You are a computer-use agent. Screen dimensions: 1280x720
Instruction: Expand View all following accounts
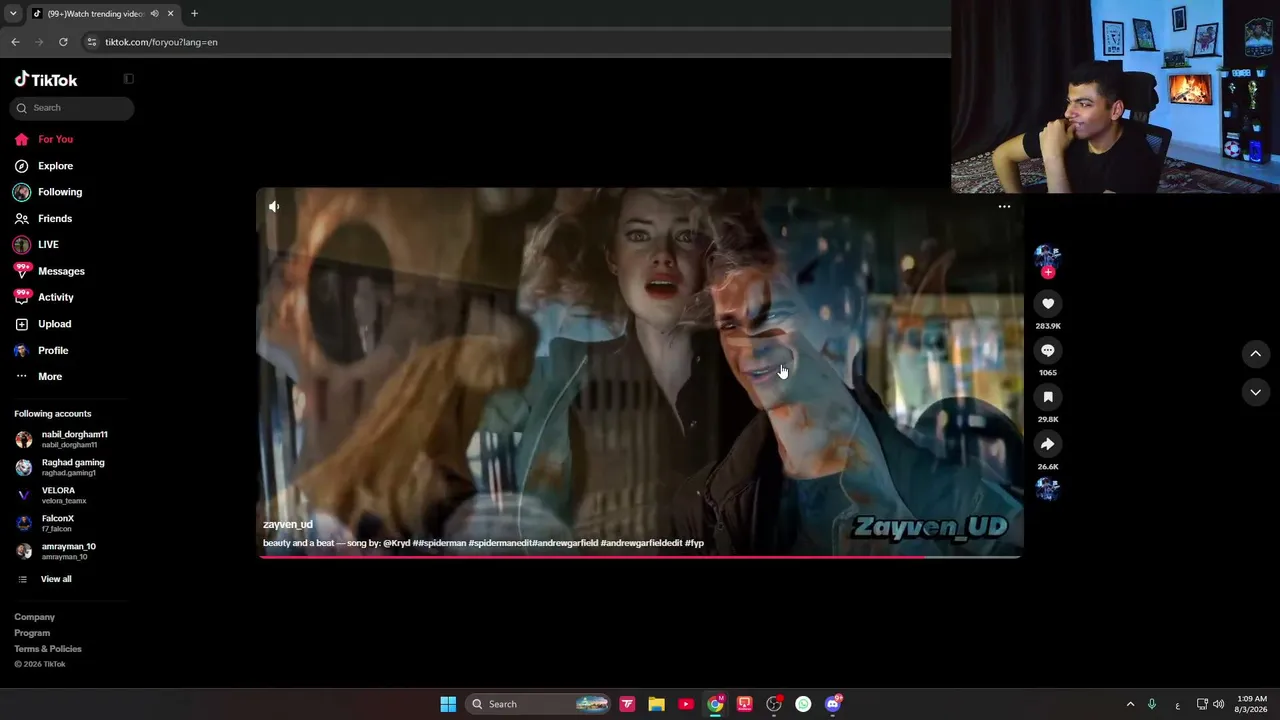pyautogui.click(x=45, y=579)
